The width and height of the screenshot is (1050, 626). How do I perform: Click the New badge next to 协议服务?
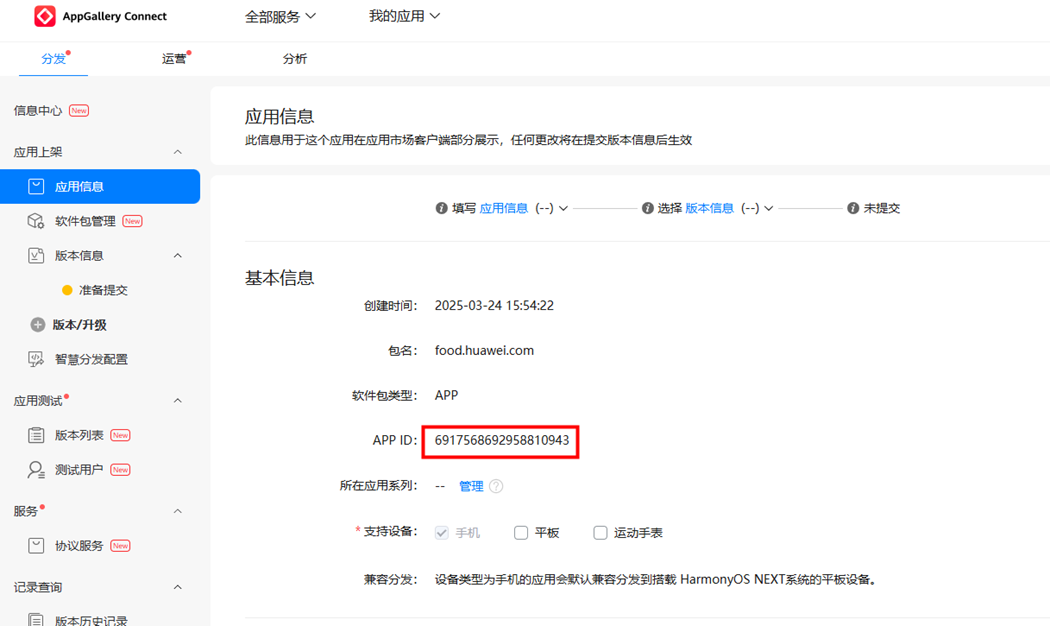(121, 546)
